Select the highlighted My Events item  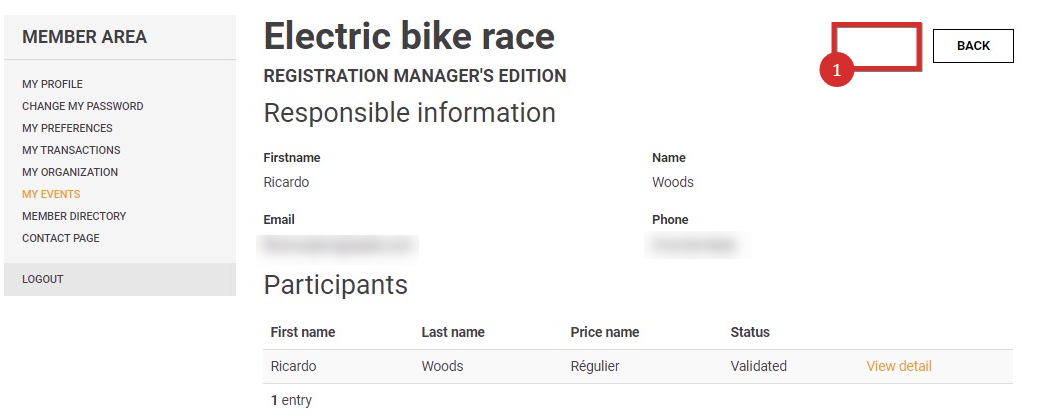(x=51, y=194)
